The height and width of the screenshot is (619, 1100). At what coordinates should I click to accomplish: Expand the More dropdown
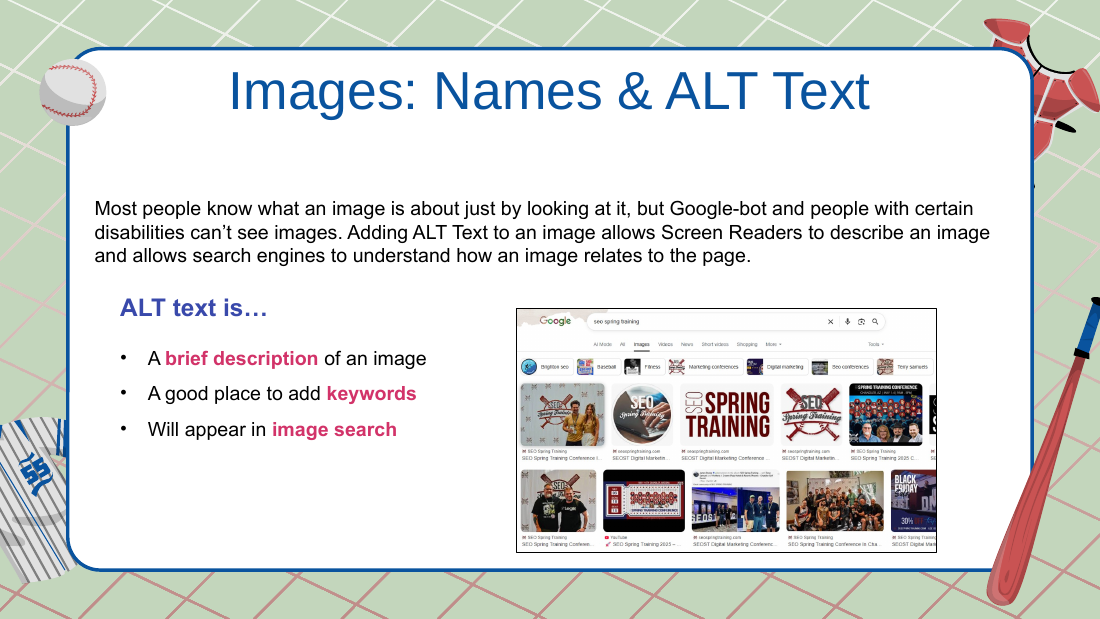[x=773, y=345]
